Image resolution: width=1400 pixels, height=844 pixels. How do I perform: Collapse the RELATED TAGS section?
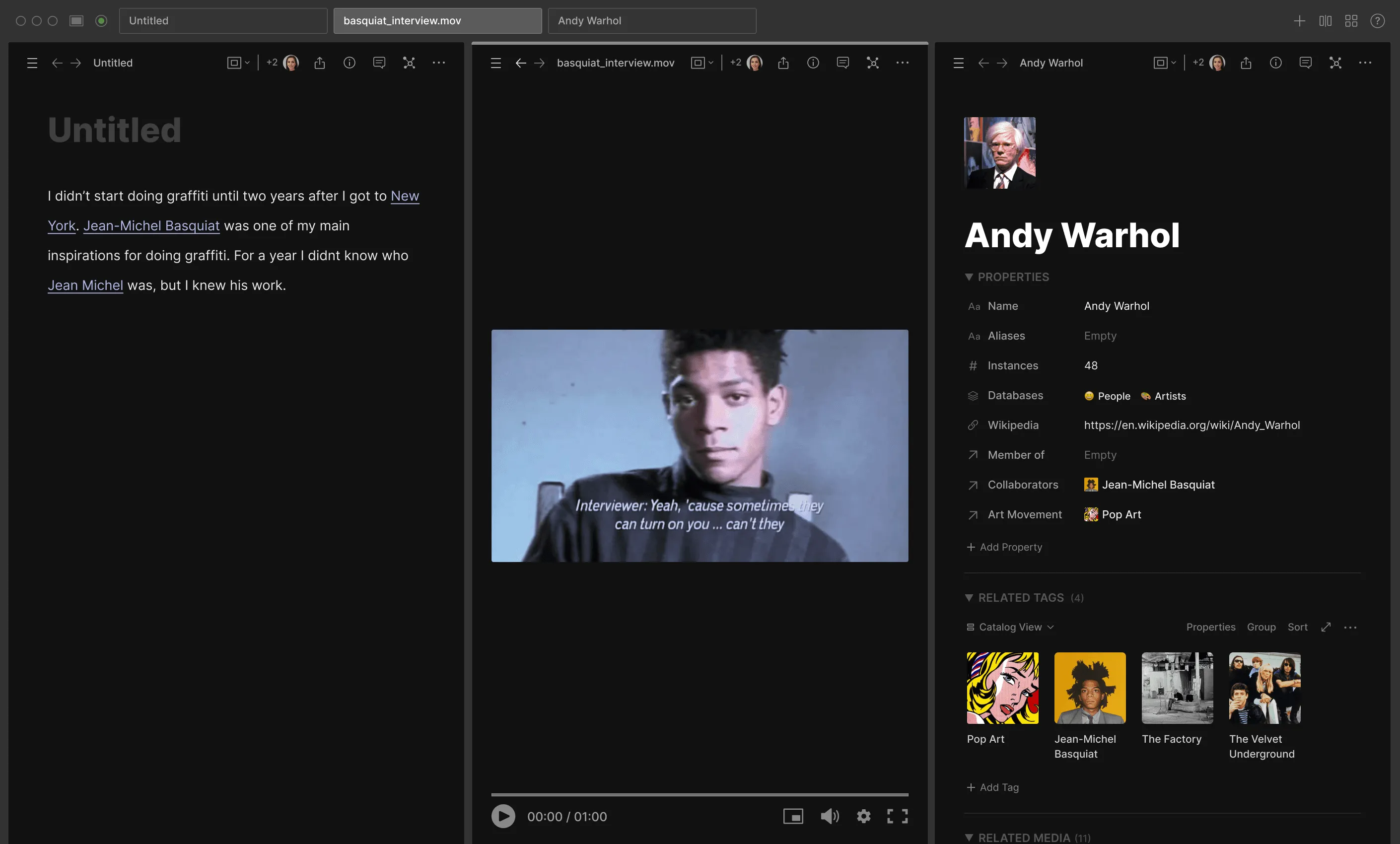click(969, 597)
